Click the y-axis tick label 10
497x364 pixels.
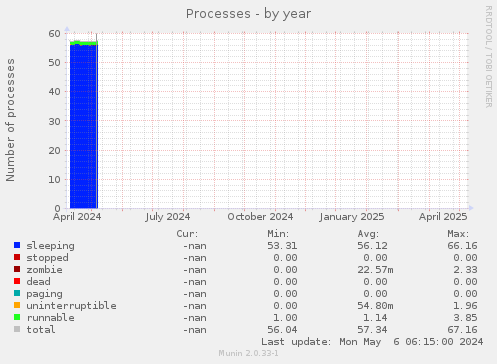coord(55,180)
